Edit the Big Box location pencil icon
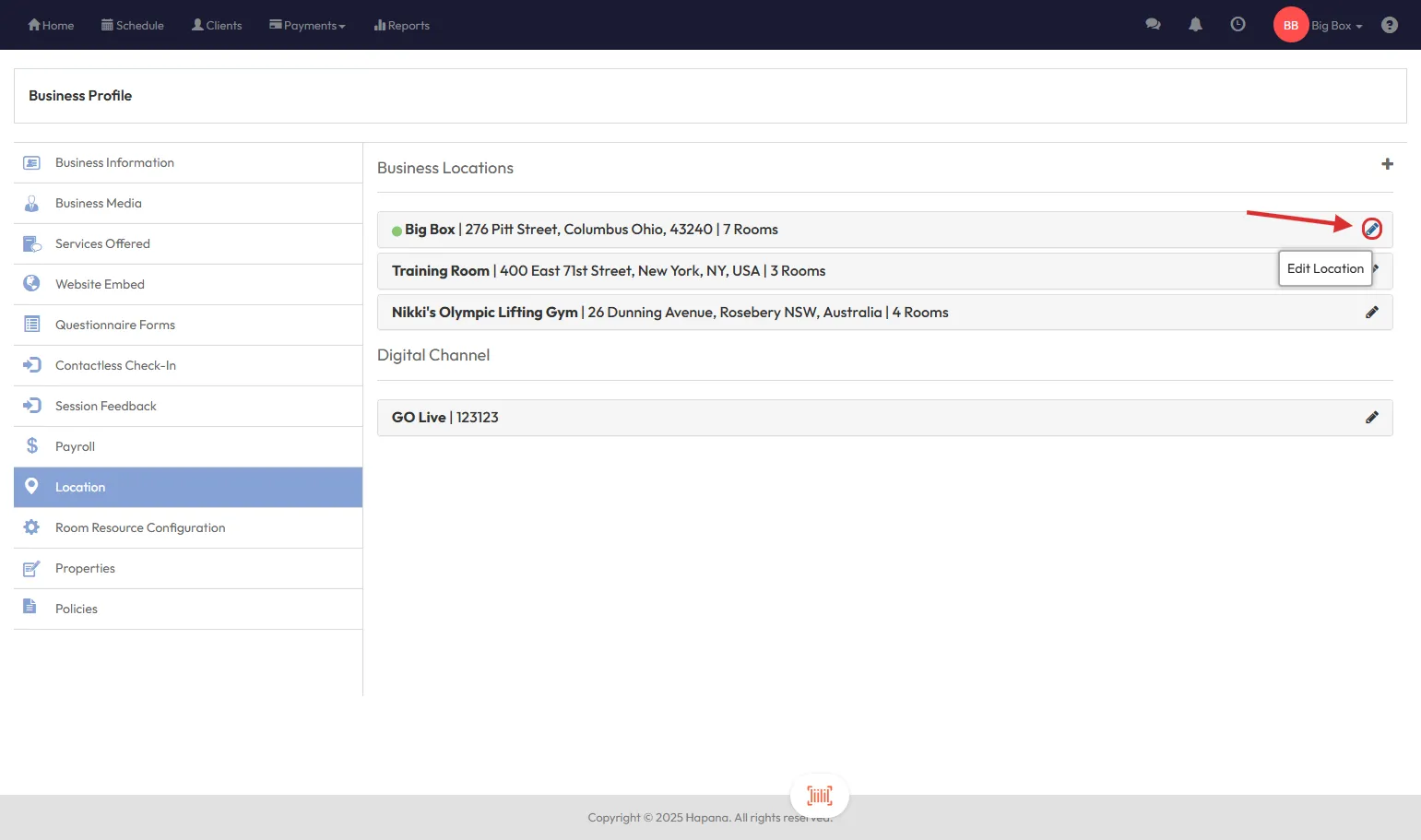 click(1372, 229)
